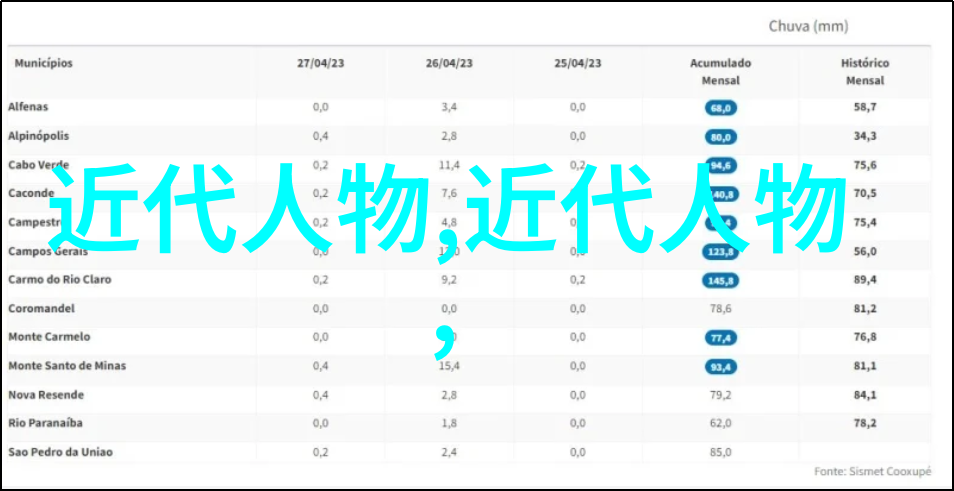Click Nova Resende 26/04/23 value 2,8
Screen dimensions: 954x491
pos(449,395)
